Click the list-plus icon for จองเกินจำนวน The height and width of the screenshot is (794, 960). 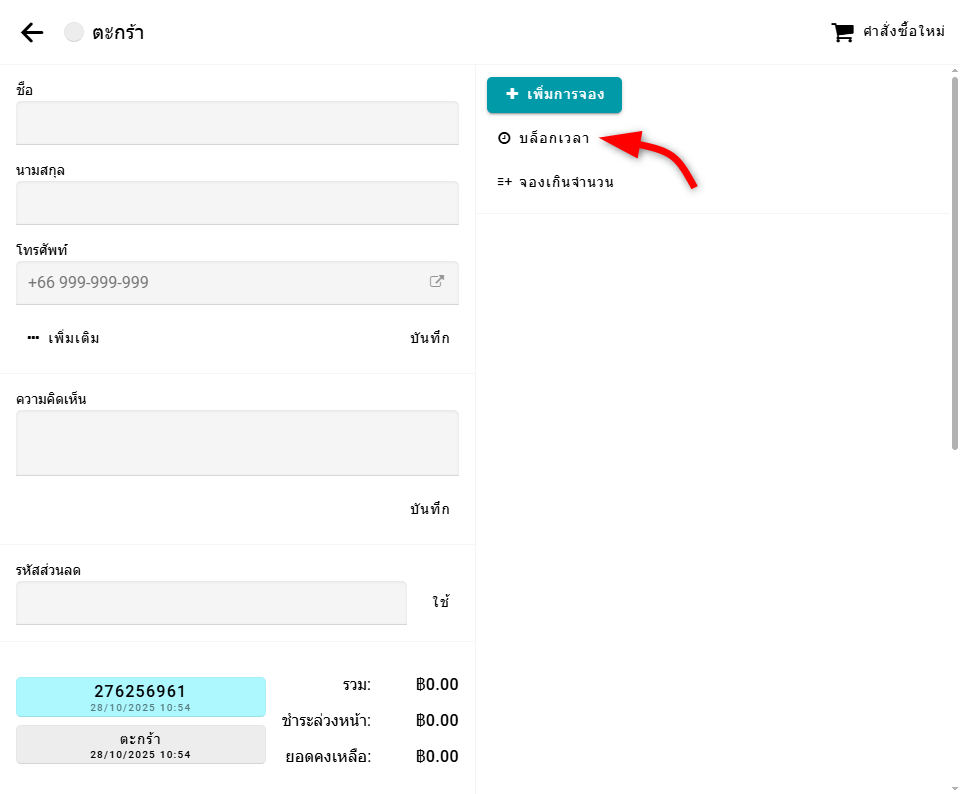[504, 182]
